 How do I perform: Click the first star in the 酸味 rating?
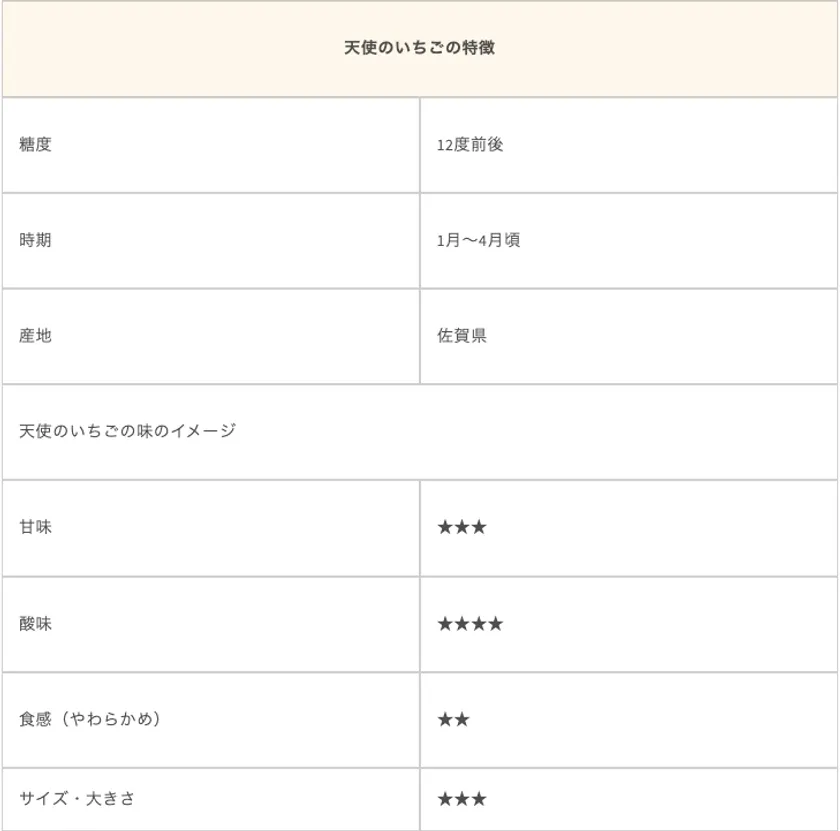click(445, 624)
